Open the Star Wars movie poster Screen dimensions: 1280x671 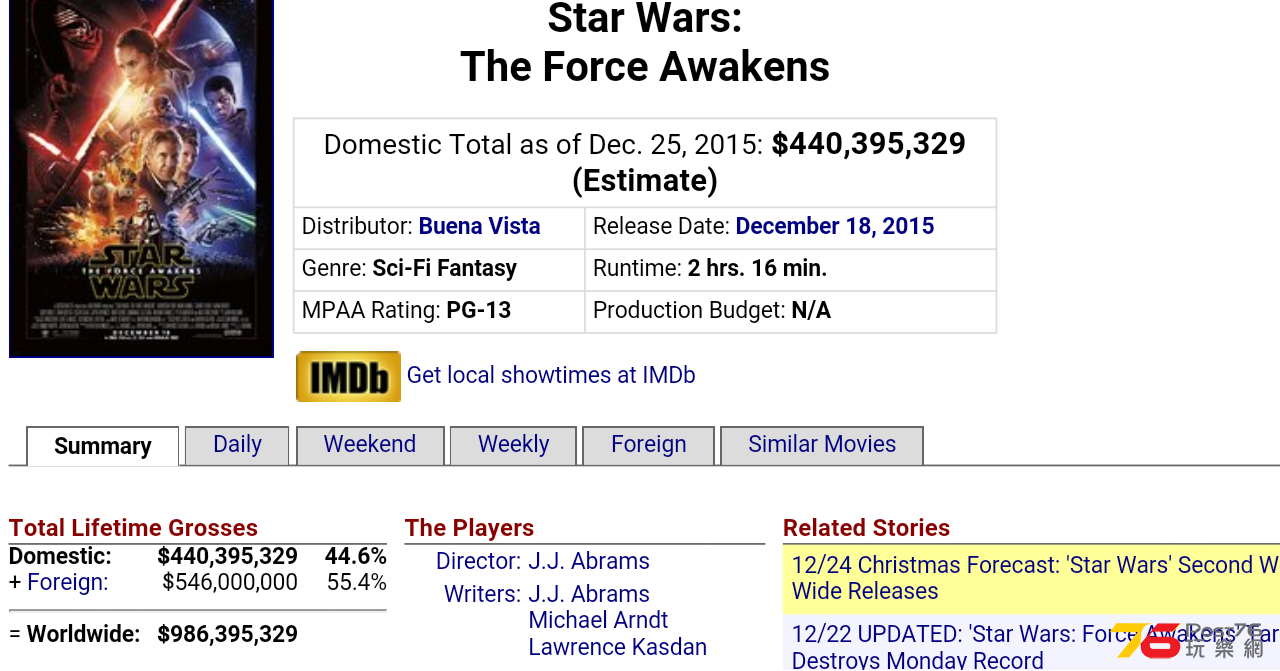tap(141, 178)
